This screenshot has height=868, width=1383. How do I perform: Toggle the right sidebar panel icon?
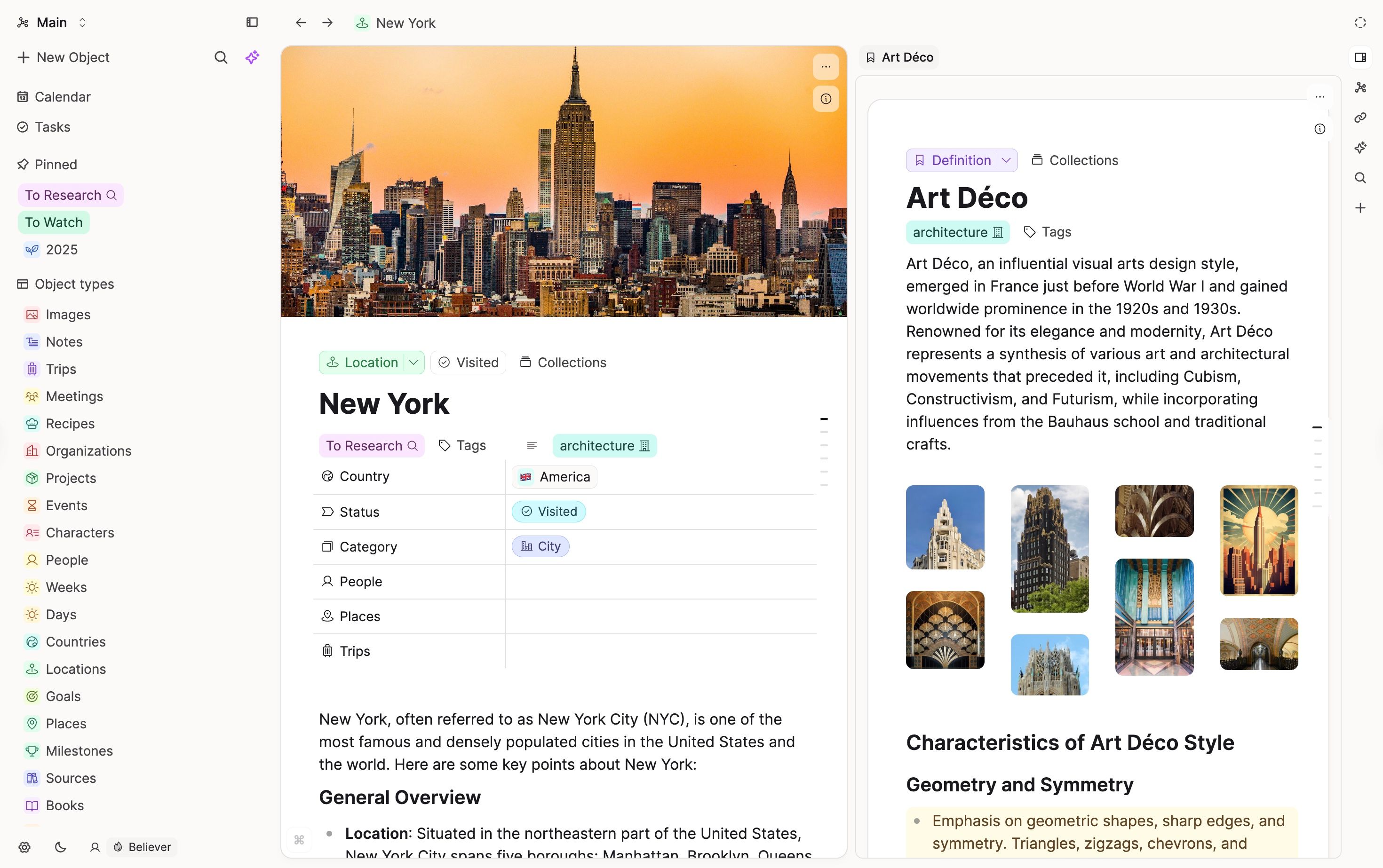pyautogui.click(x=1360, y=57)
